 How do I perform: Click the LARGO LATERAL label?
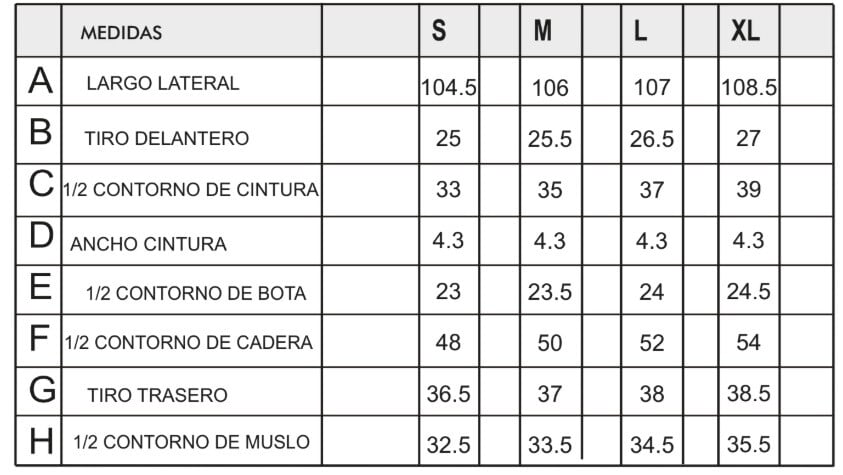click(163, 83)
